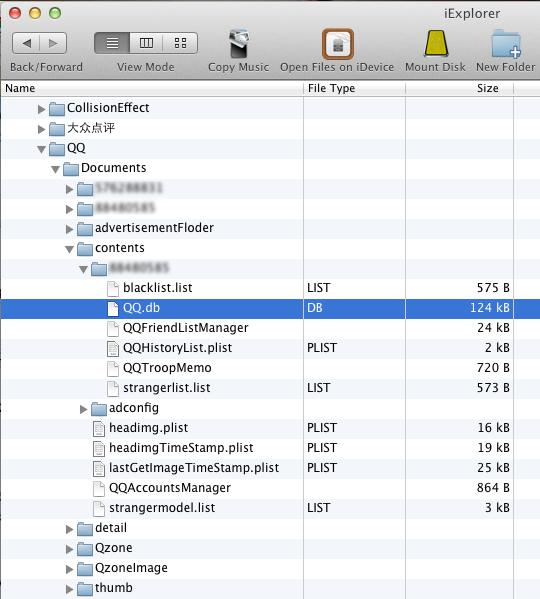
Task: Sort by the Name column header
Action: coord(152,88)
